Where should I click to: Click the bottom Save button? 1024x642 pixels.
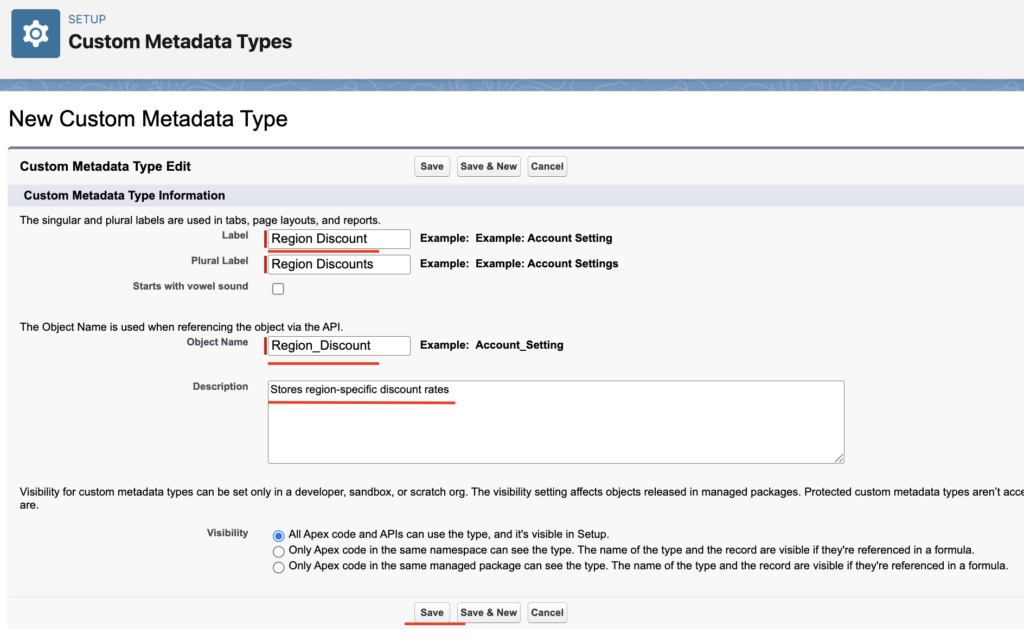[432, 612]
